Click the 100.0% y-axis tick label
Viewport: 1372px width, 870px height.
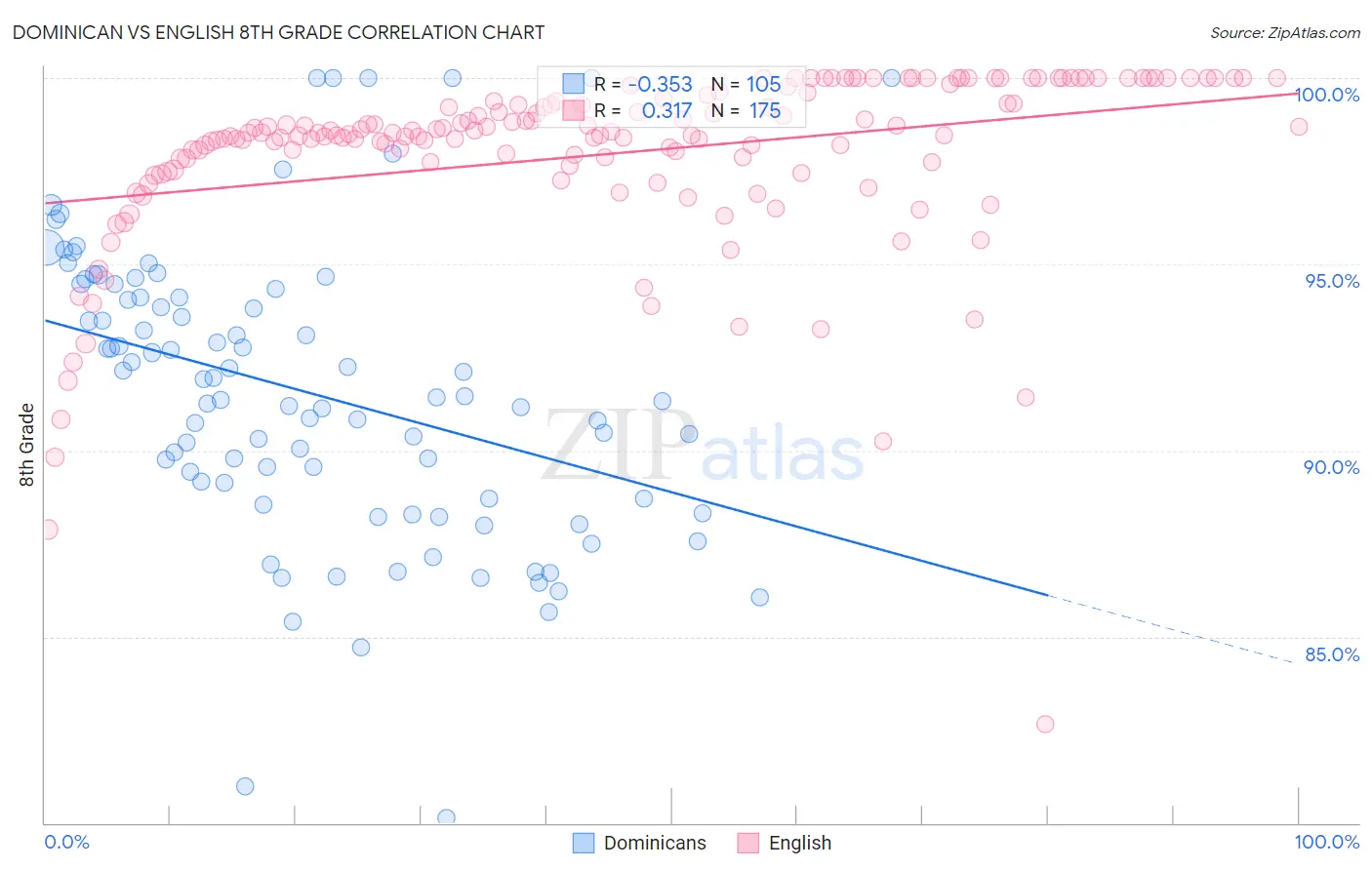tap(1327, 95)
